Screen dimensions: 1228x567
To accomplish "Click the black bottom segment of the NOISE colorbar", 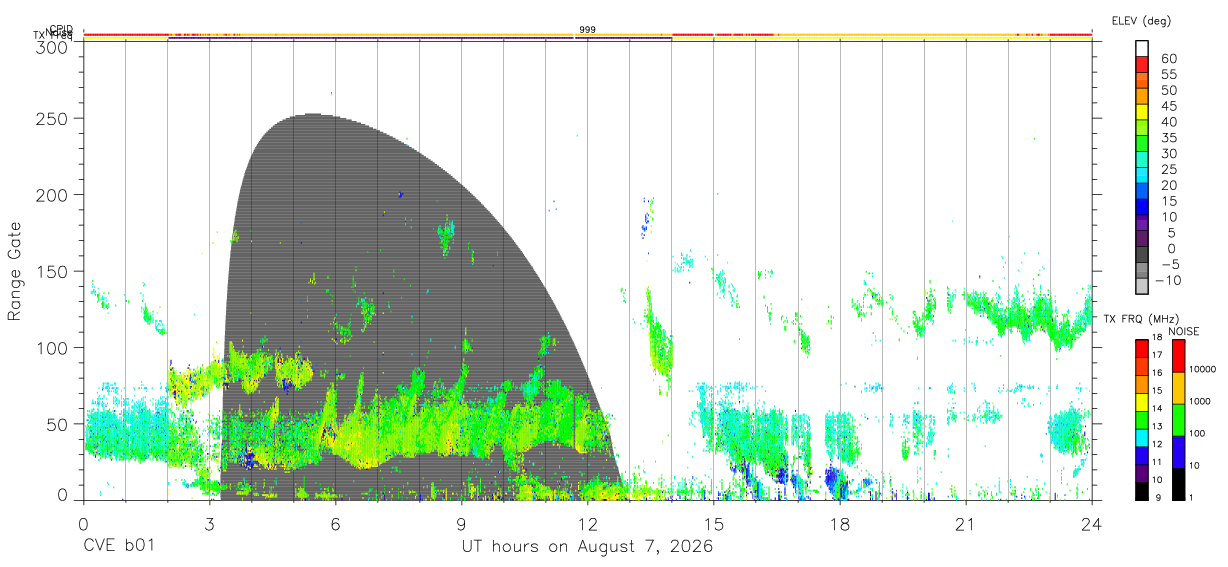I will (1178, 484).
